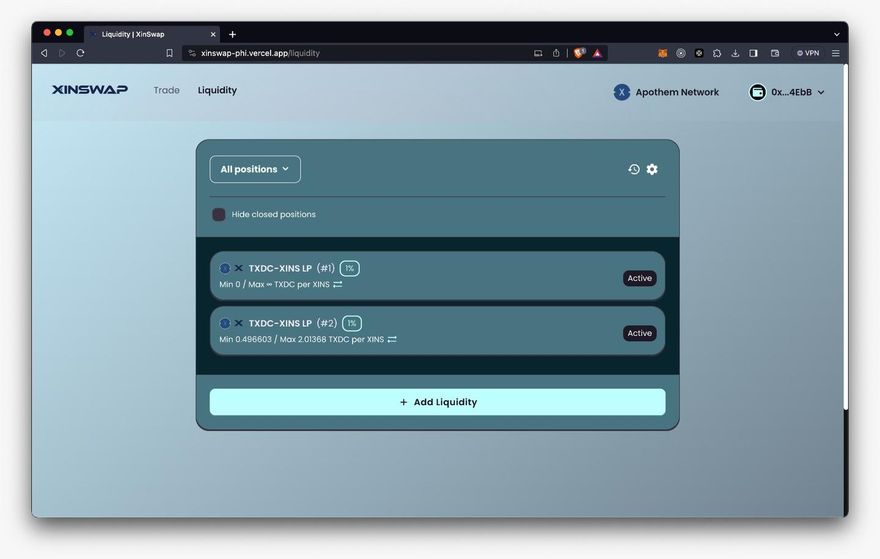
Task: Toggle the browser sidebar panel icon
Action: pyautogui.click(x=753, y=53)
